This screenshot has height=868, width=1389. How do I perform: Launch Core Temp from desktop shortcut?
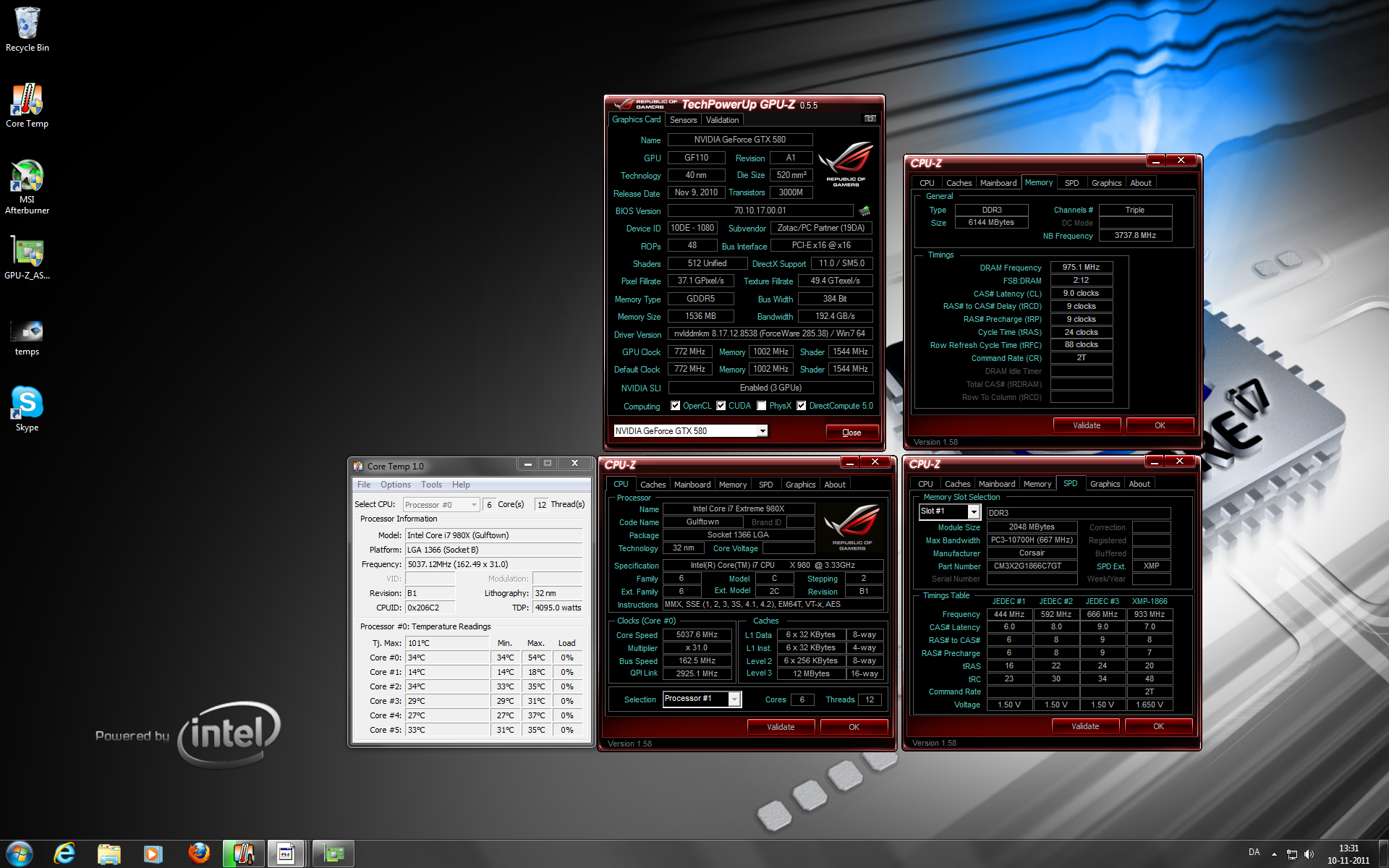27,106
